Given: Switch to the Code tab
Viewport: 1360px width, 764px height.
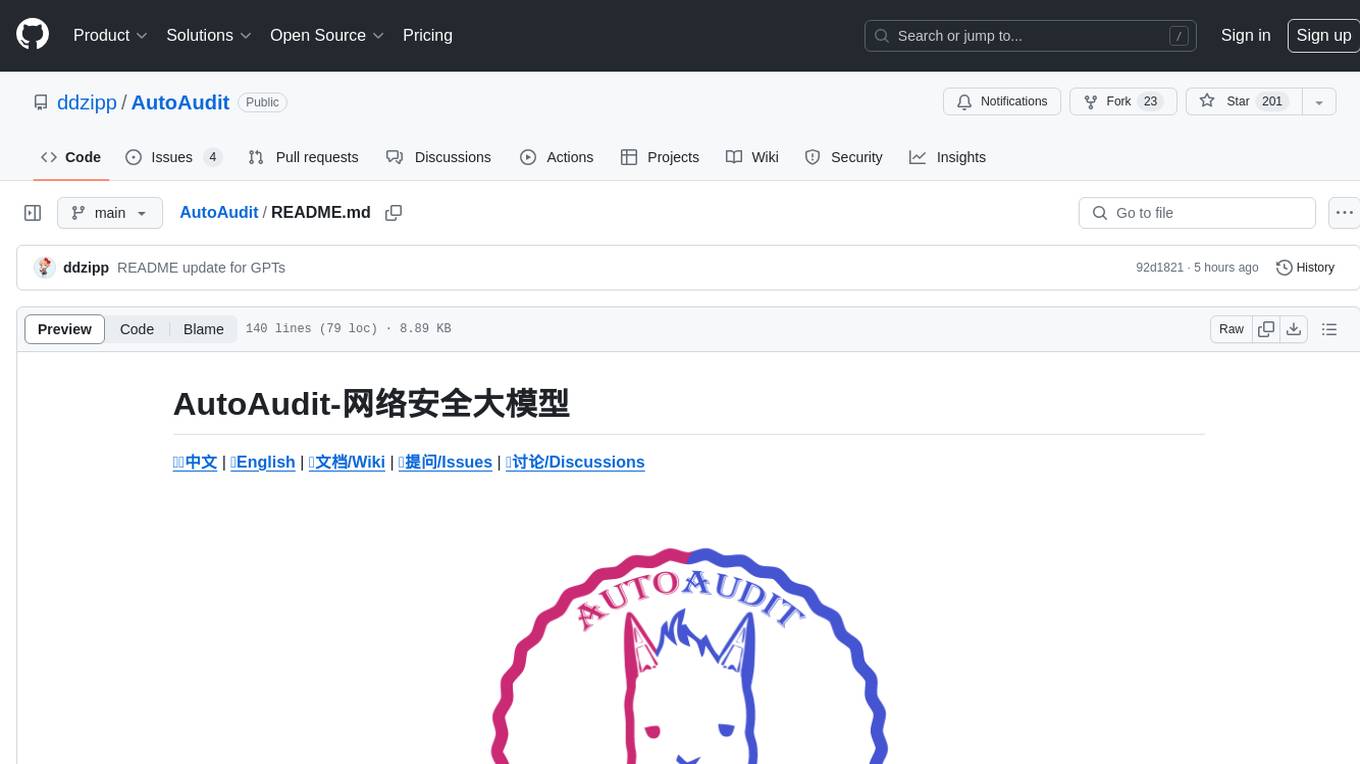Looking at the screenshot, I should (70, 157).
